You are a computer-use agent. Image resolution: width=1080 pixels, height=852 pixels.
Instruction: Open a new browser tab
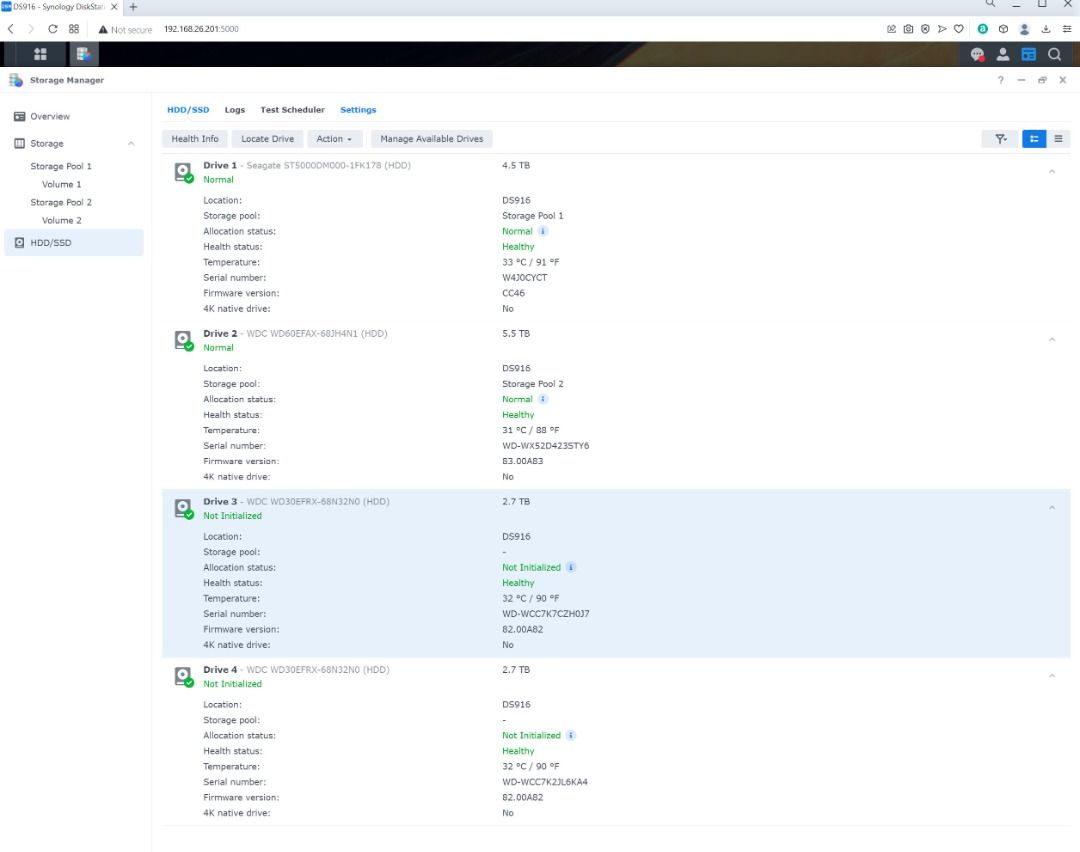tap(133, 7)
